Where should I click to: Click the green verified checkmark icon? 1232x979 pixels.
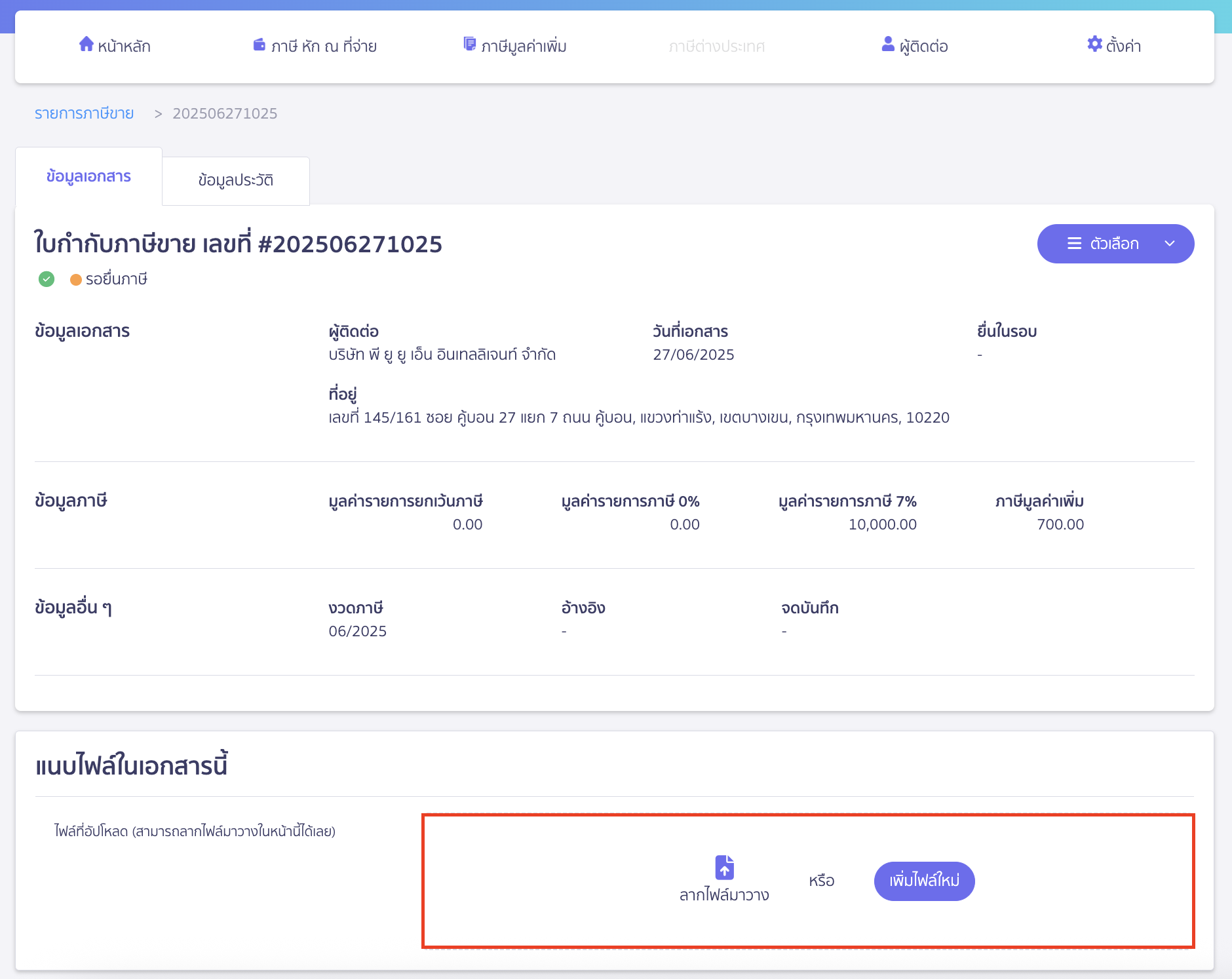click(x=47, y=279)
